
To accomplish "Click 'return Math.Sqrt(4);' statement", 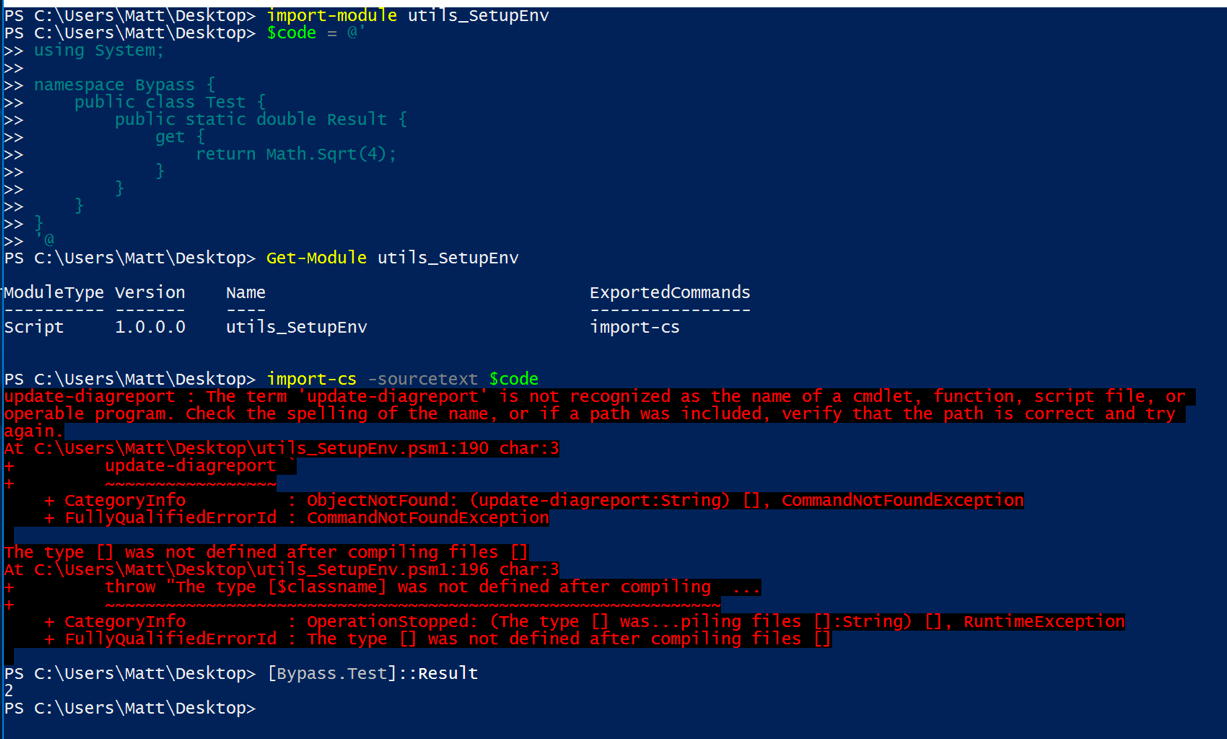I will coord(296,154).
